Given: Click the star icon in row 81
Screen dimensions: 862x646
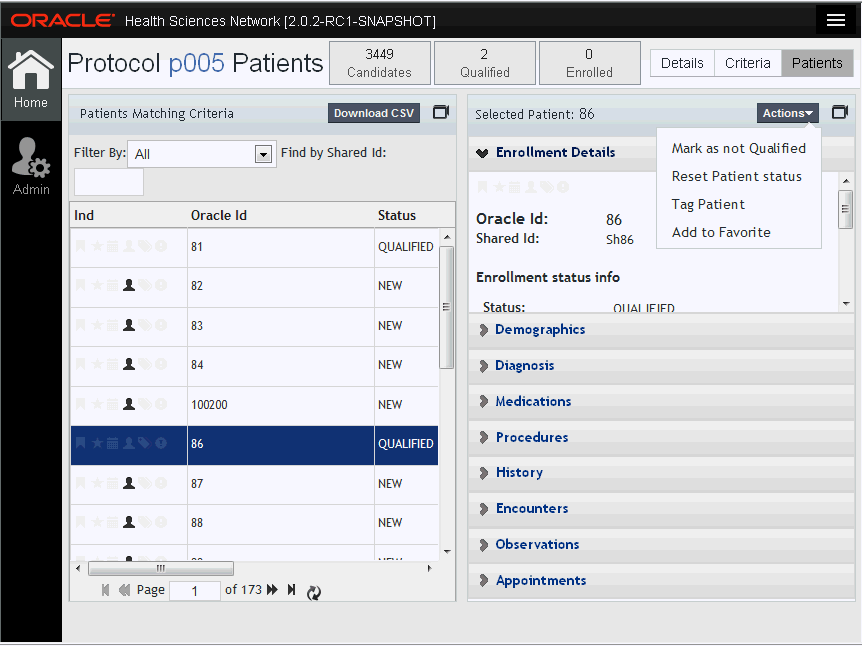Looking at the screenshot, I should pos(97,246).
